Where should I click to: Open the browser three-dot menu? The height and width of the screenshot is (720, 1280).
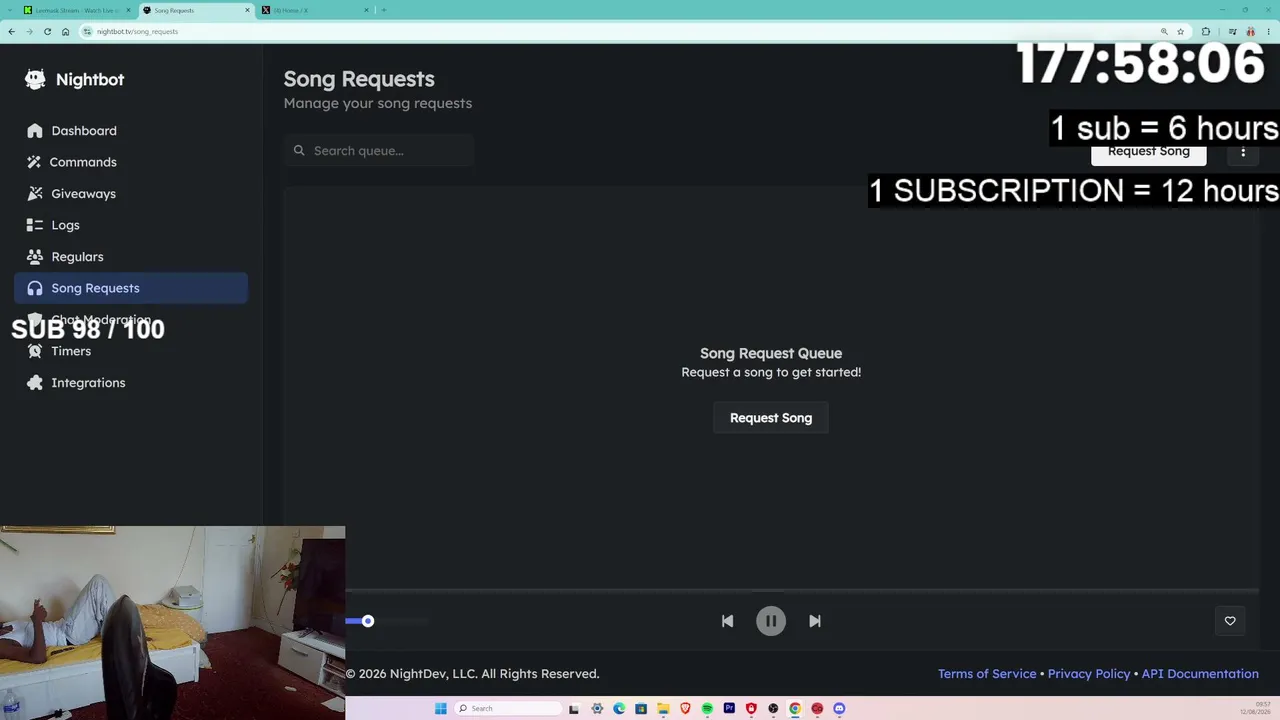pyautogui.click(x=1268, y=32)
